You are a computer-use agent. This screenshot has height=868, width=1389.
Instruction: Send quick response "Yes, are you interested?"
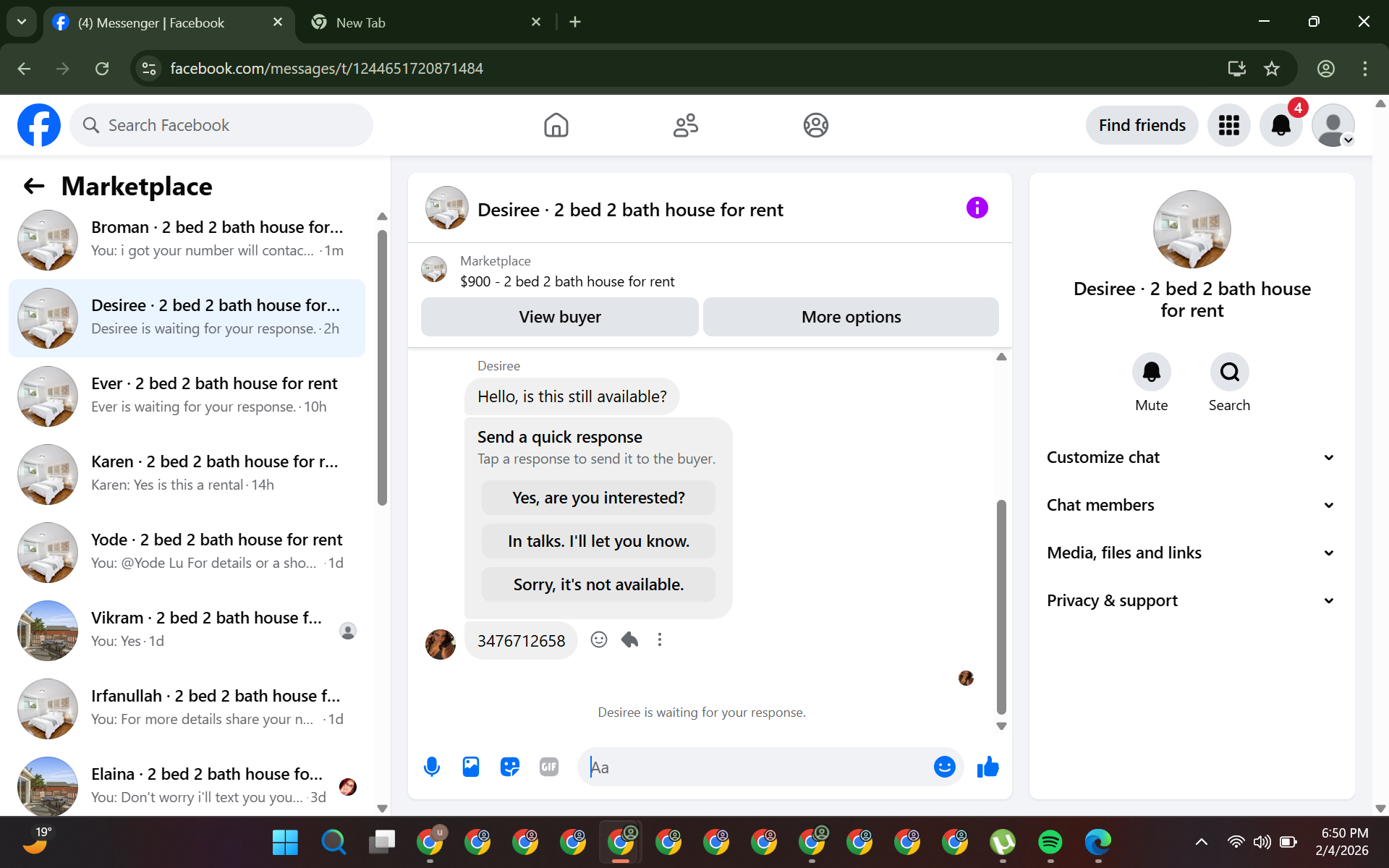tap(598, 498)
